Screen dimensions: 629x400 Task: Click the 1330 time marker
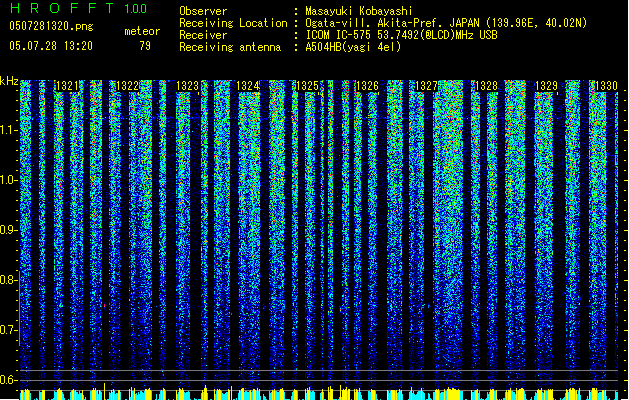tap(606, 86)
